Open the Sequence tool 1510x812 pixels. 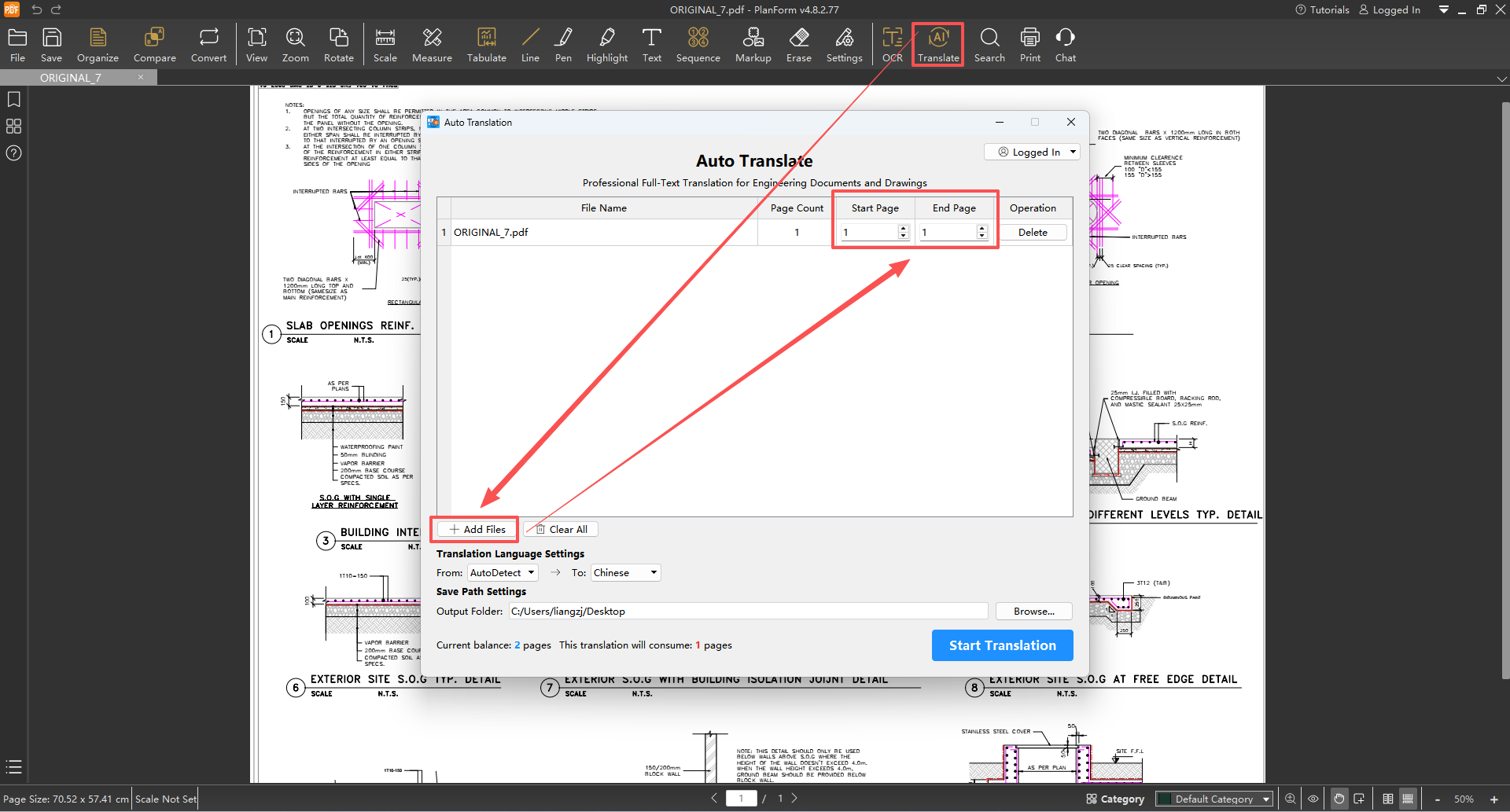698,46
